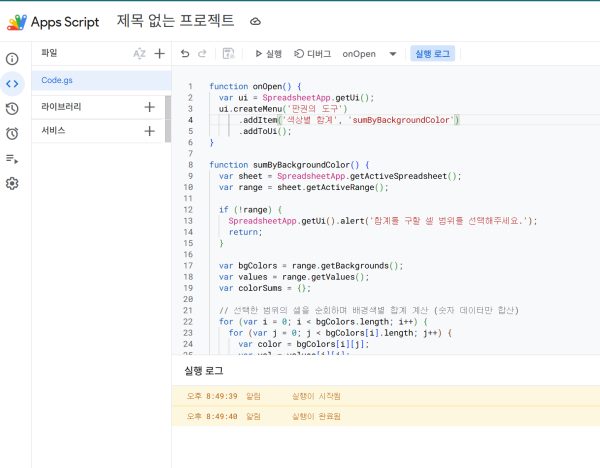The height and width of the screenshot is (468, 600).
Task: Start debugging with 디버그 button
Action: point(312,54)
